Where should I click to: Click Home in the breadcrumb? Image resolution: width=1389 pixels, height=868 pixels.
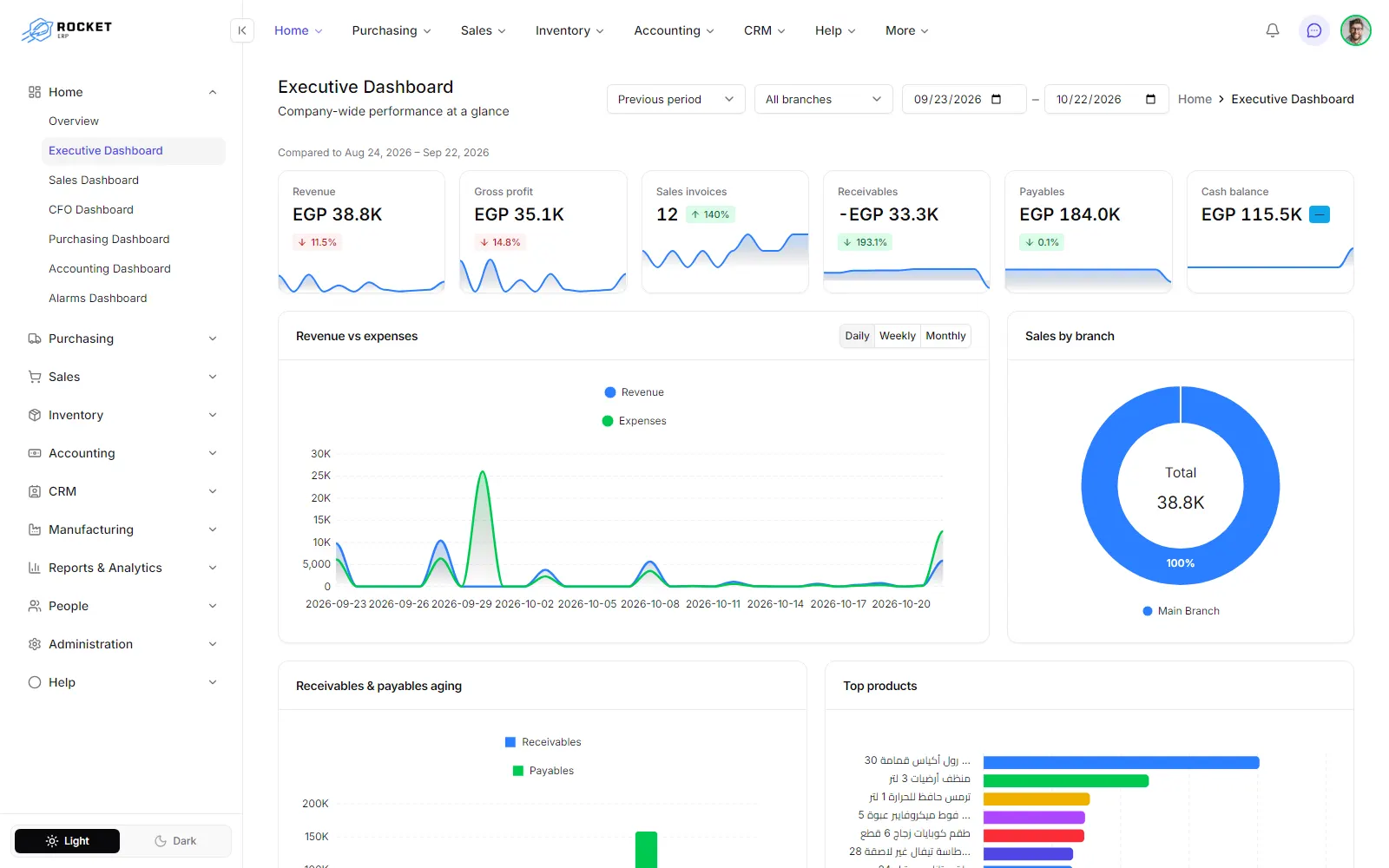[1195, 99]
